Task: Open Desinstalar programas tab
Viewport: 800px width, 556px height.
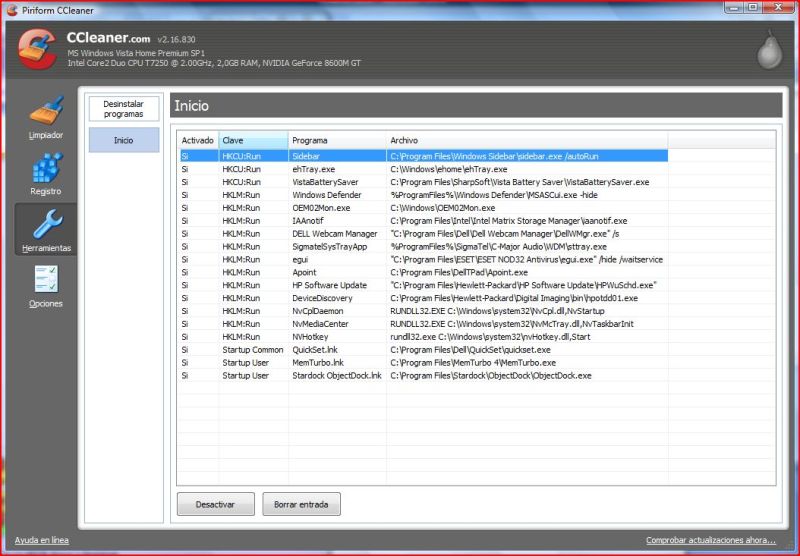Action: [123, 109]
